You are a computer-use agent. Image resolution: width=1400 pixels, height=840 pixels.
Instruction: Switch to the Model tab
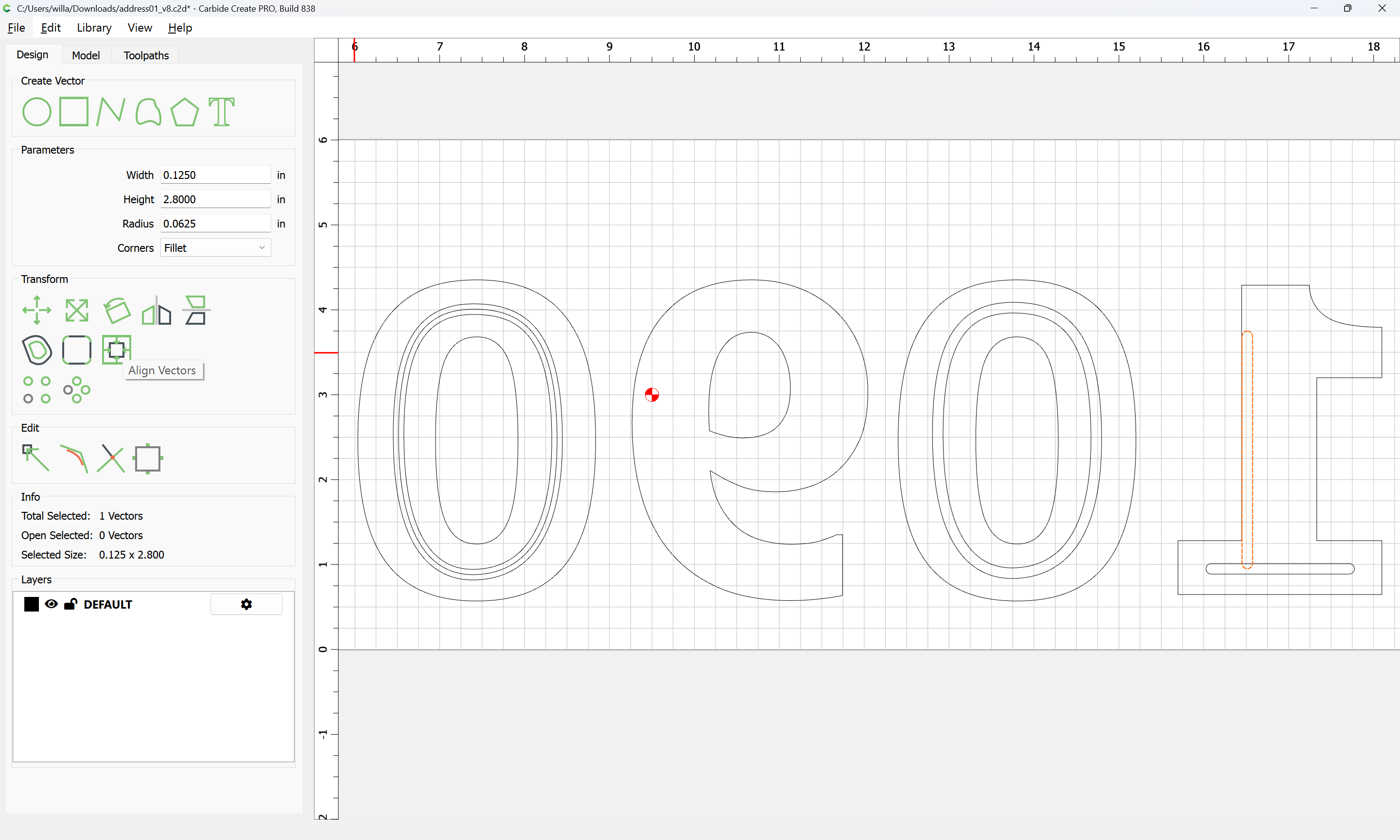click(86, 55)
